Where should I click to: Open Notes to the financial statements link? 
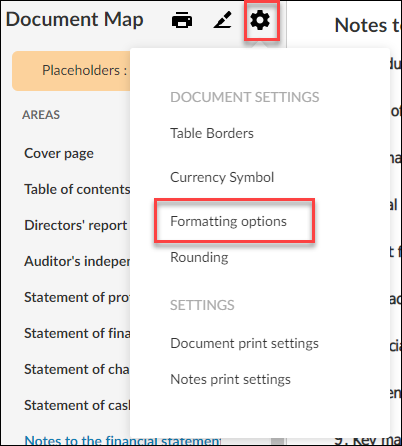point(122,440)
